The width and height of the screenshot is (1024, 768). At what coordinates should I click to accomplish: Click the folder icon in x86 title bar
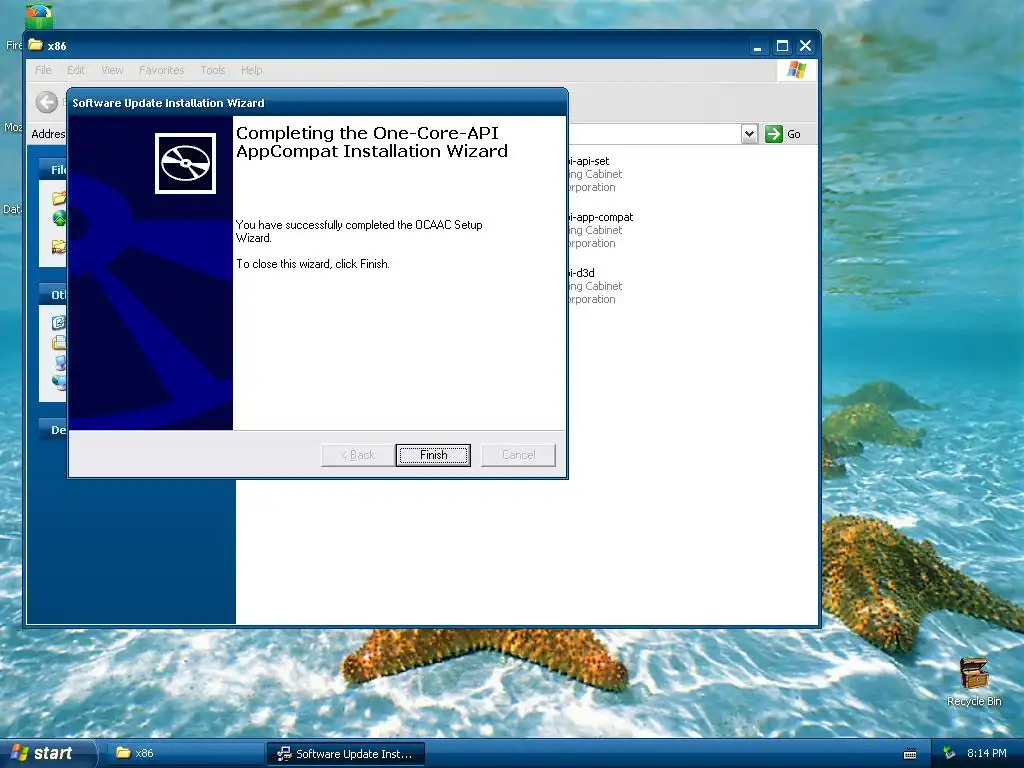[x=35, y=45]
